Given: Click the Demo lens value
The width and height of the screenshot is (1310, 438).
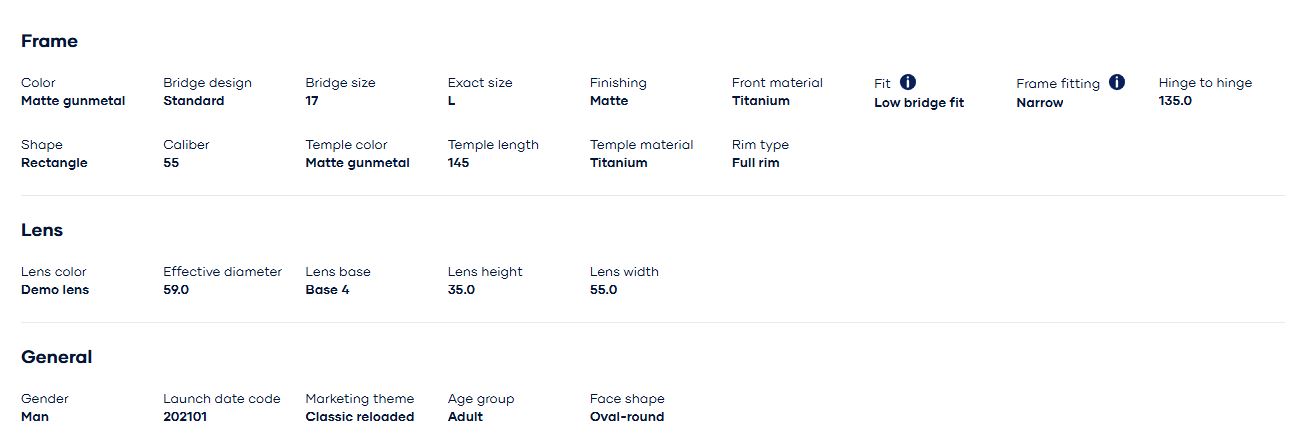Looking at the screenshot, I should [x=55, y=290].
